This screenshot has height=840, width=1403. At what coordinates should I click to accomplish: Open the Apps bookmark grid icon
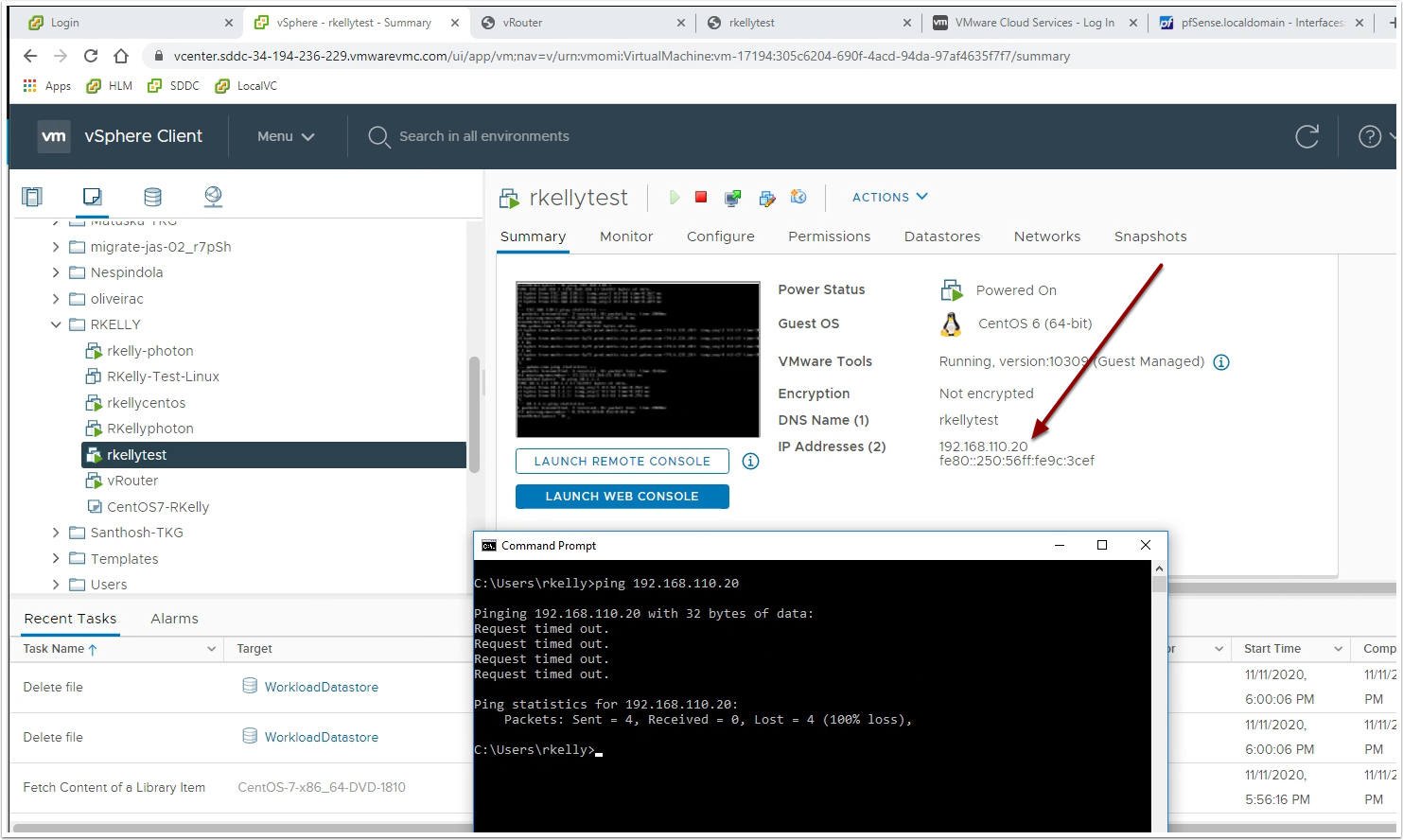click(x=30, y=85)
